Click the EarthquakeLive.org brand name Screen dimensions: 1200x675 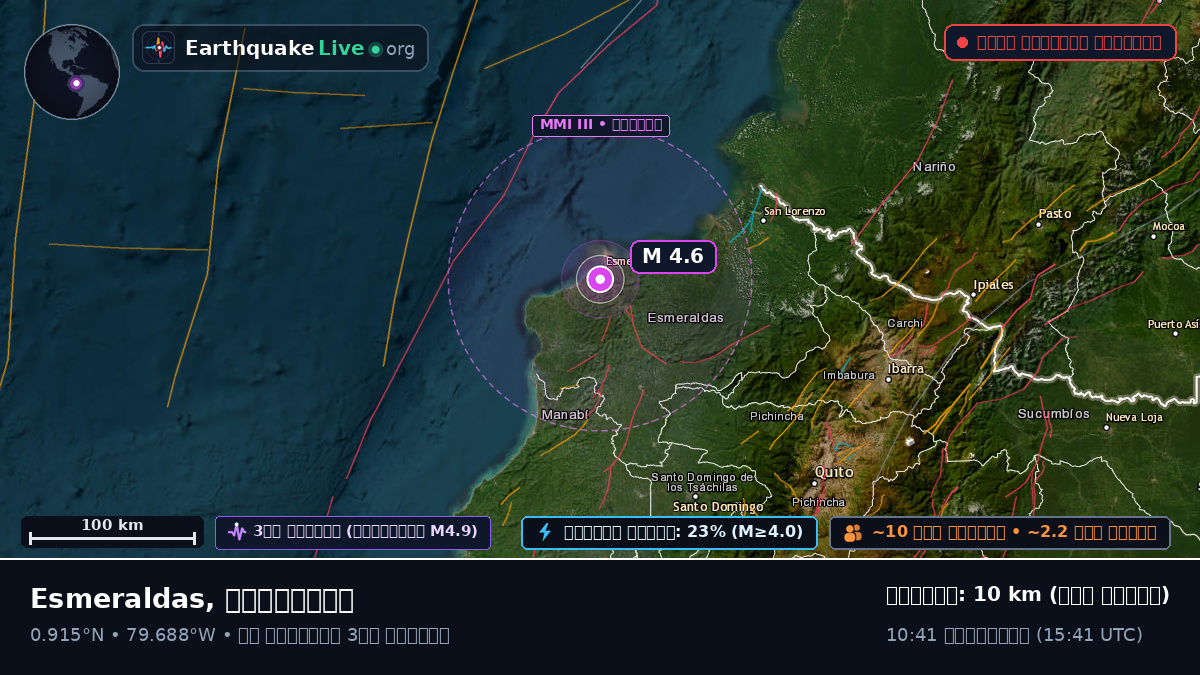tap(300, 48)
